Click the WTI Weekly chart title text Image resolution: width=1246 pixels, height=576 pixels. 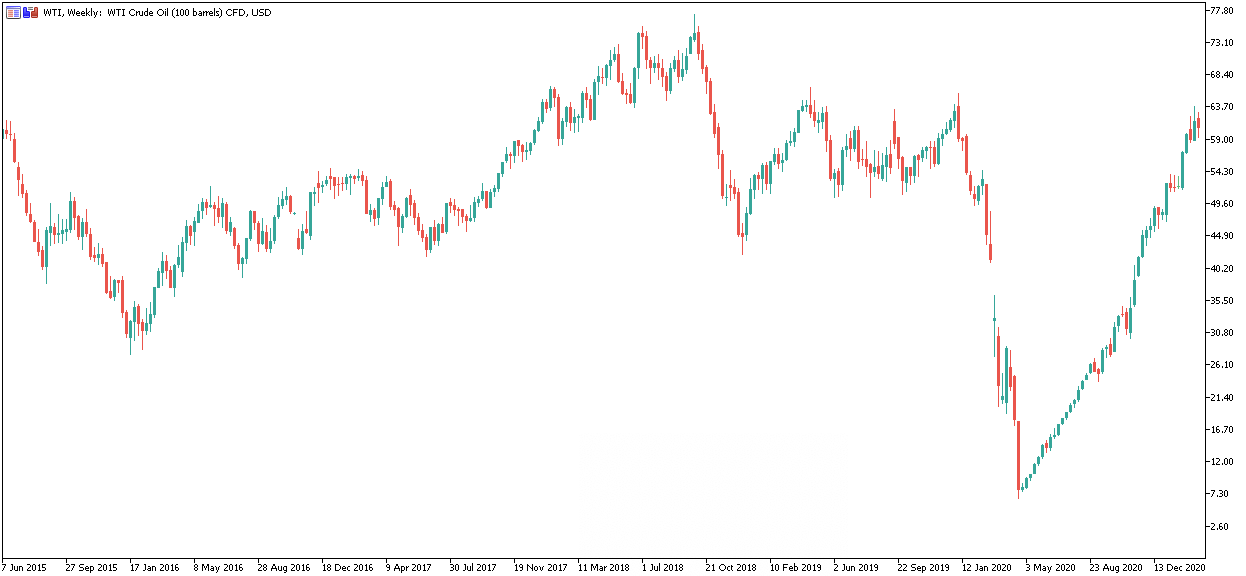(x=157, y=12)
